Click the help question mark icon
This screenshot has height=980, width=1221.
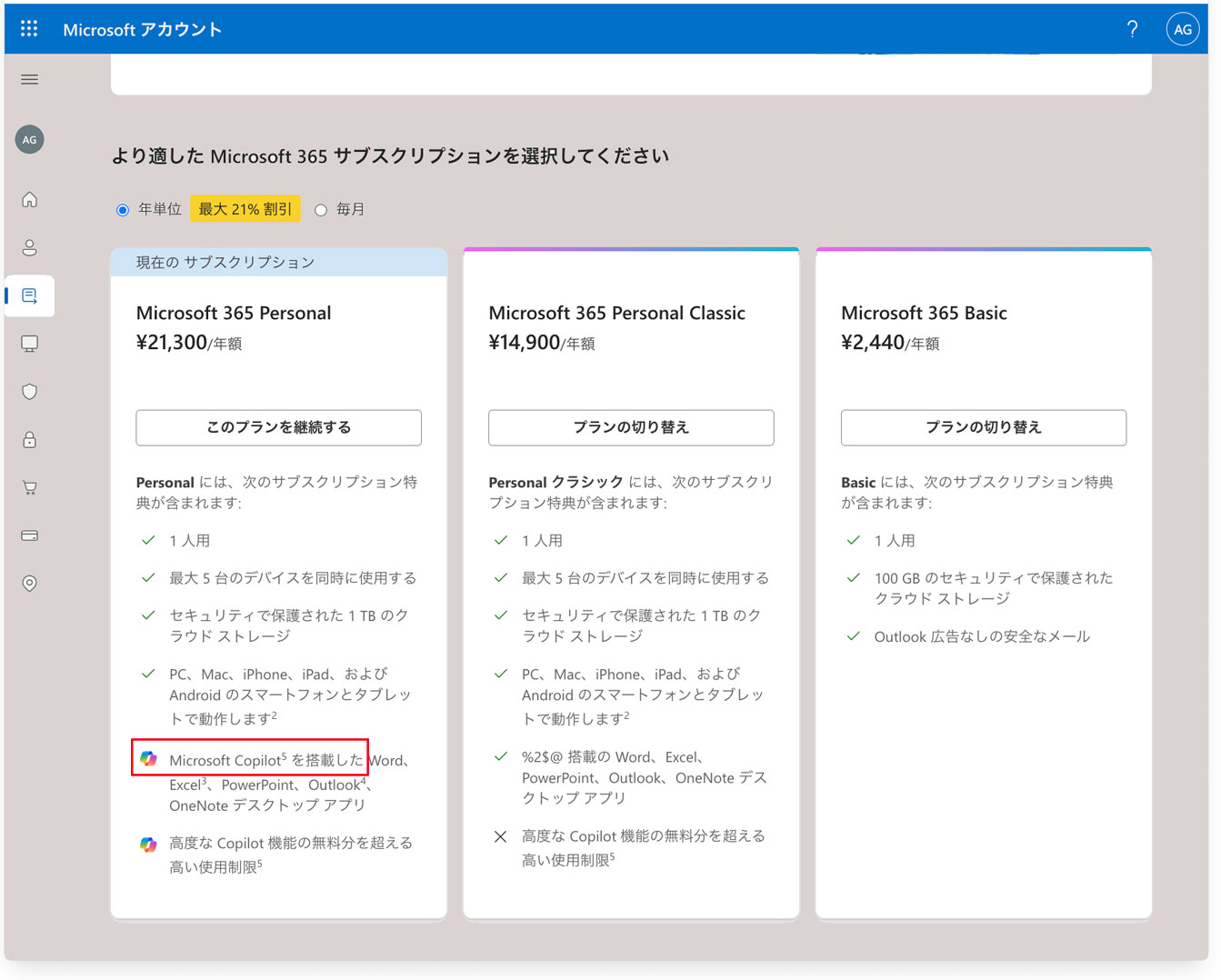pyautogui.click(x=1132, y=29)
